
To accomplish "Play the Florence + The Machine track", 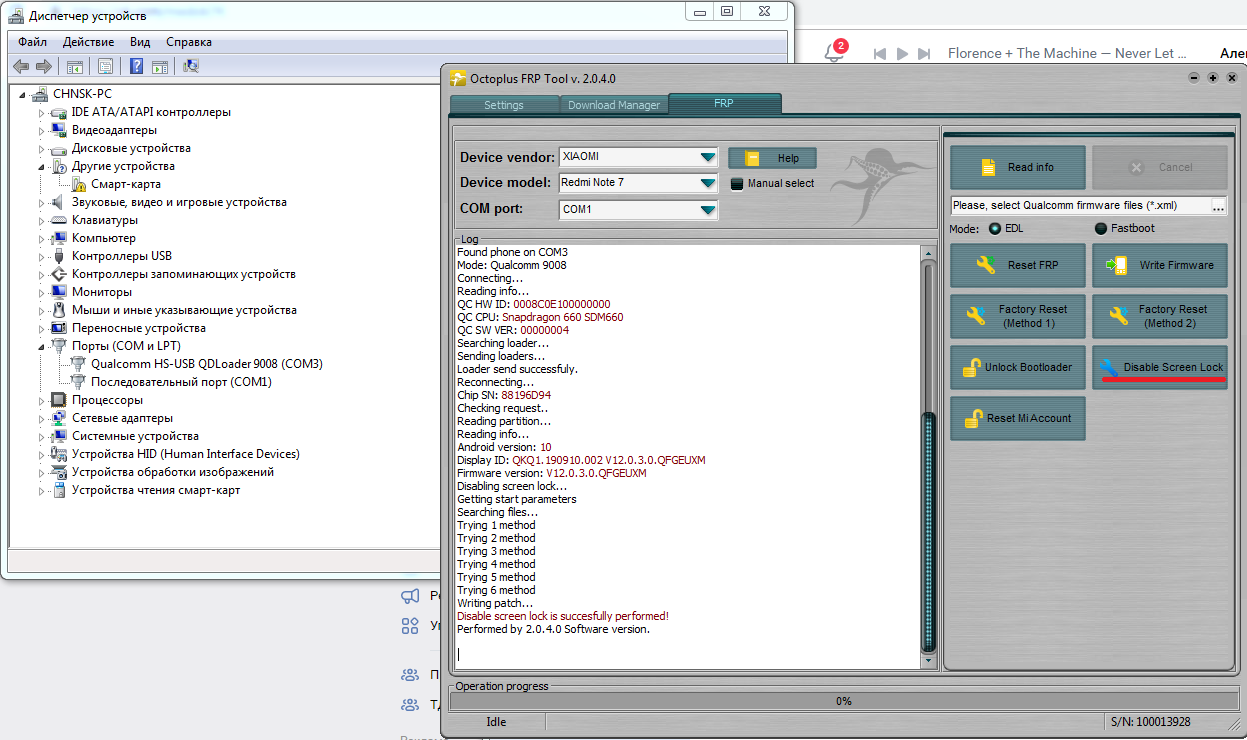I will click(x=902, y=53).
